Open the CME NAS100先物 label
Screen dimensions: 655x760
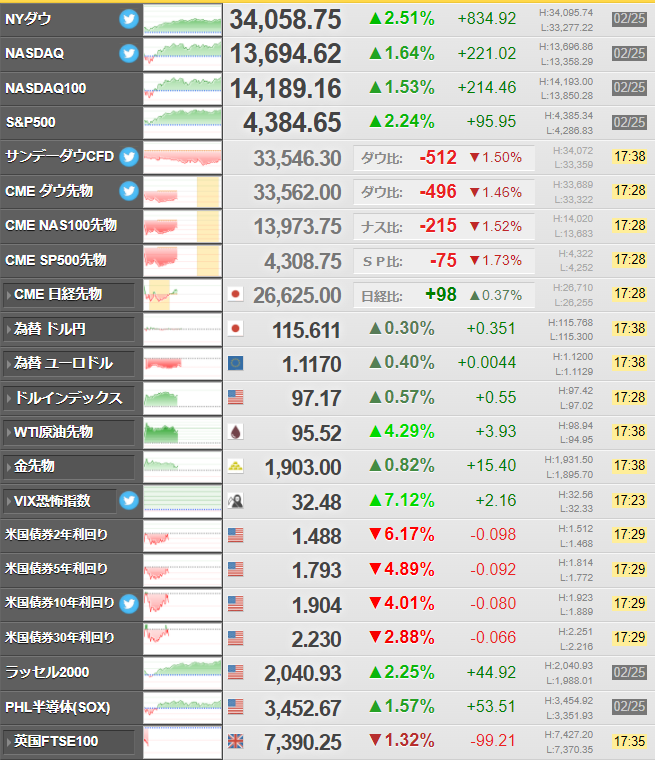[61, 225]
